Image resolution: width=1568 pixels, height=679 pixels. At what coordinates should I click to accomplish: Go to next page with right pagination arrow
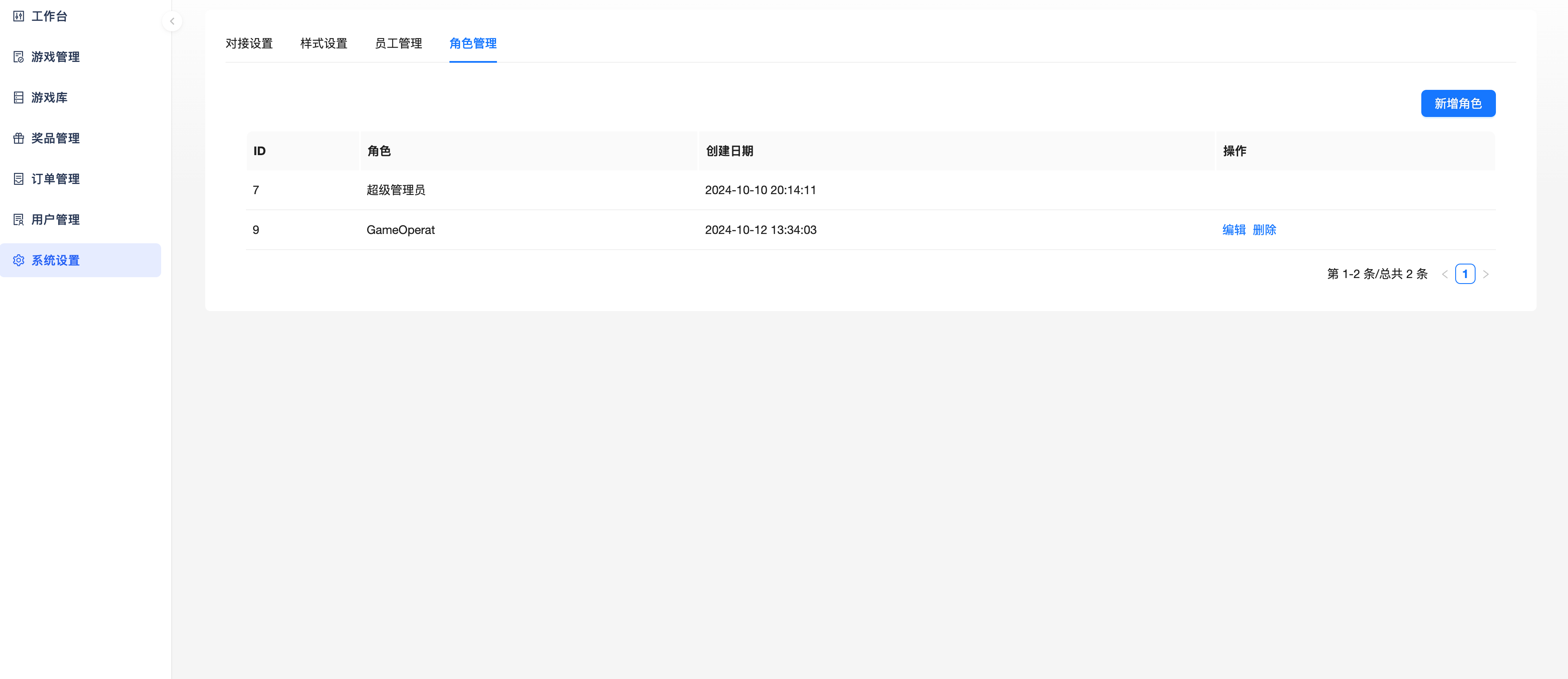tap(1486, 274)
